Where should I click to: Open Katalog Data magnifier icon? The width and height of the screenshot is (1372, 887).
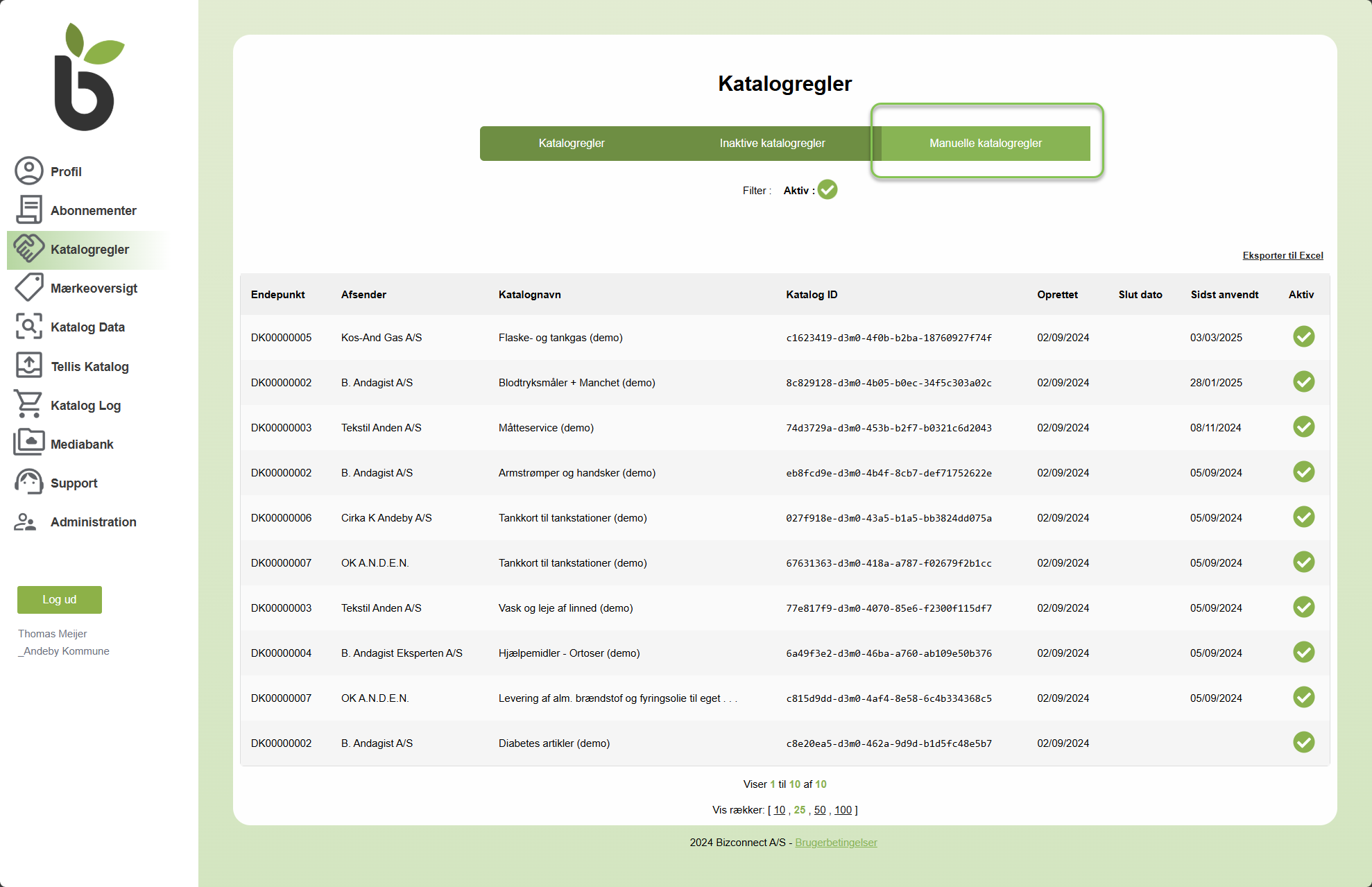pyautogui.click(x=29, y=326)
